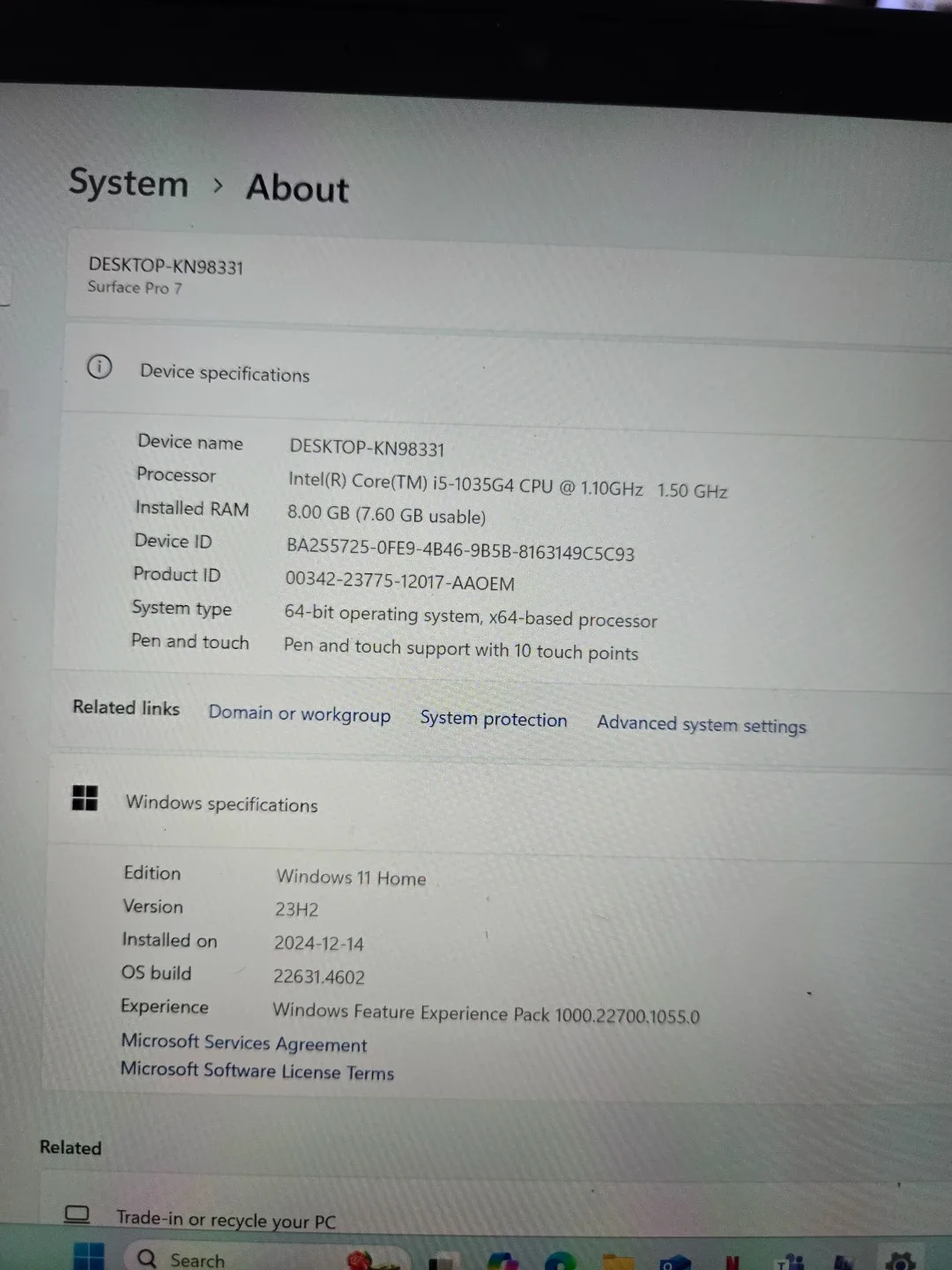
Task: Click the About page heading
Action: [297, 188]
